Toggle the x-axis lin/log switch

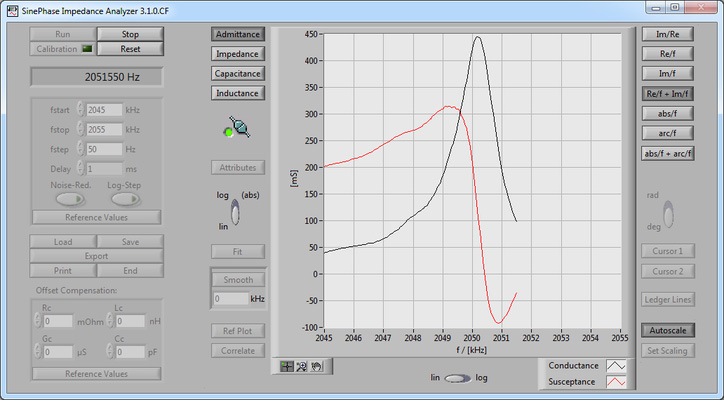point(459,379)
